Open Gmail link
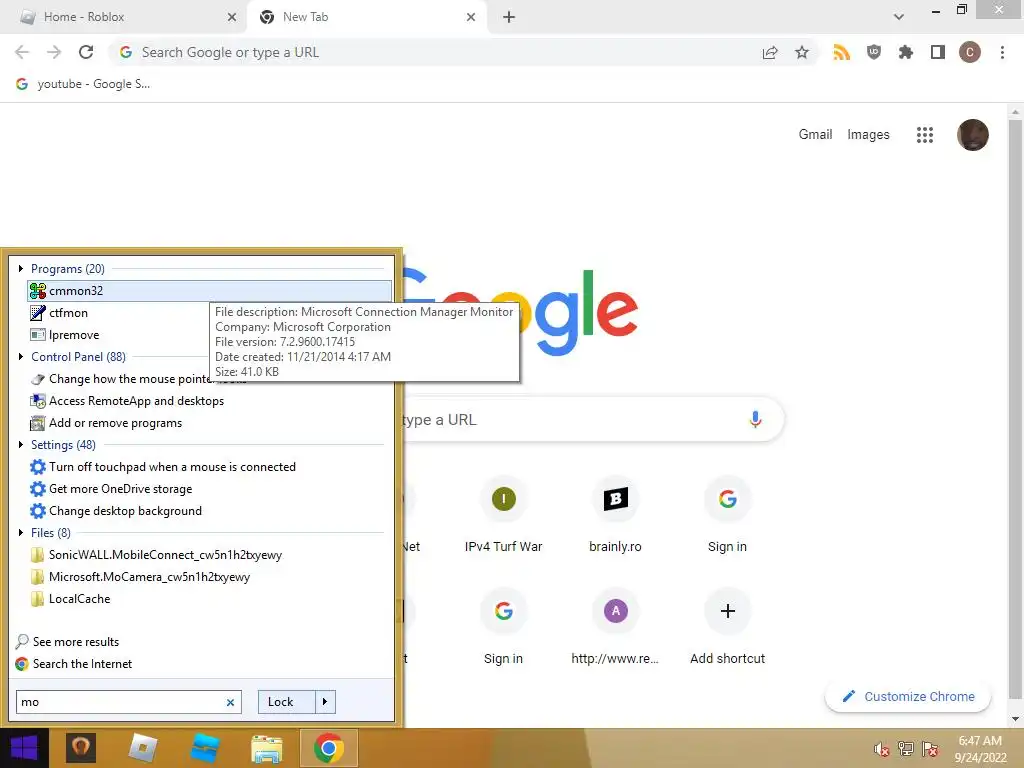The height and width of the screenshot is (768, 1024). (x=815, y=135)
